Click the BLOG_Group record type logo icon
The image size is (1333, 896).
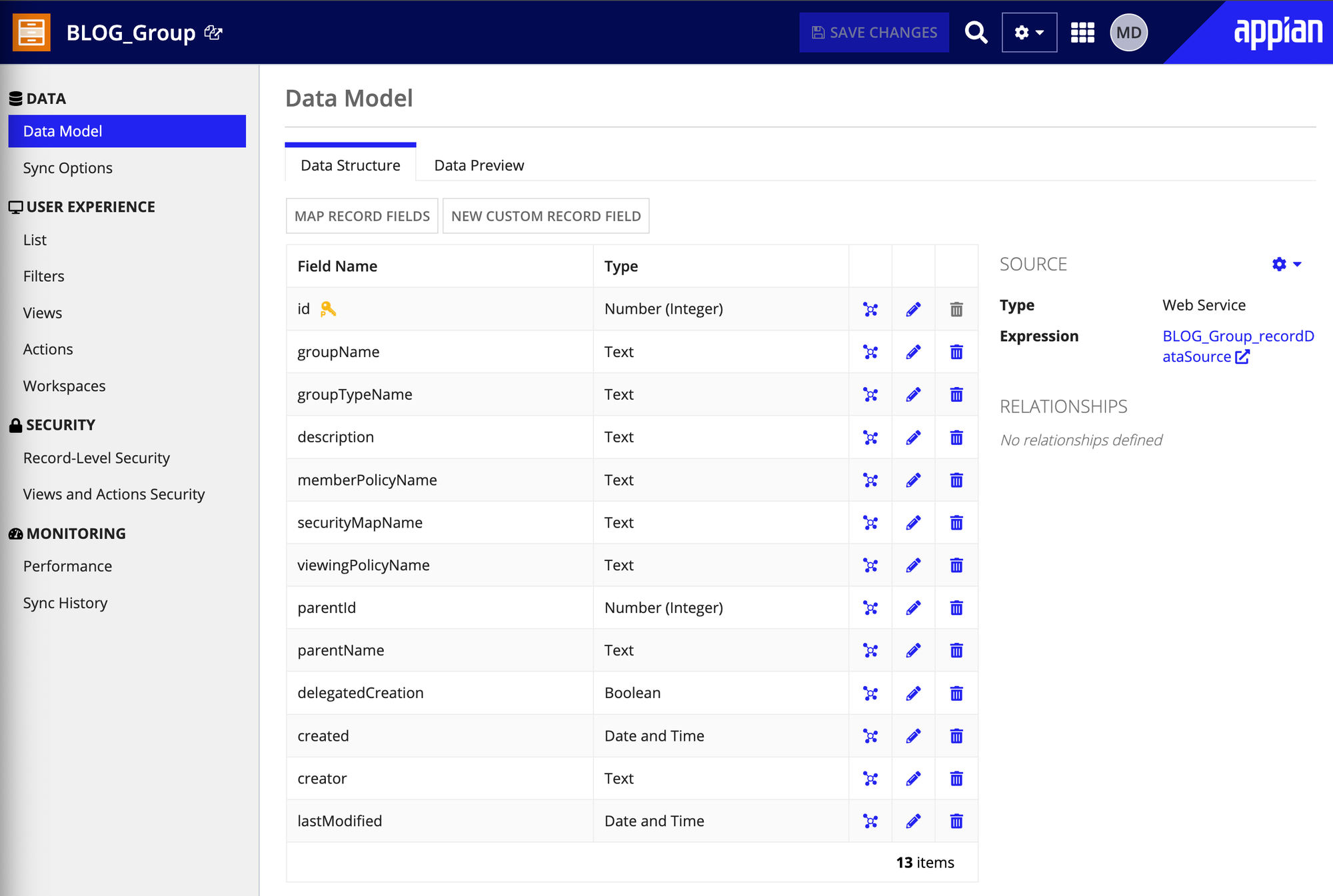coord(31,32)
